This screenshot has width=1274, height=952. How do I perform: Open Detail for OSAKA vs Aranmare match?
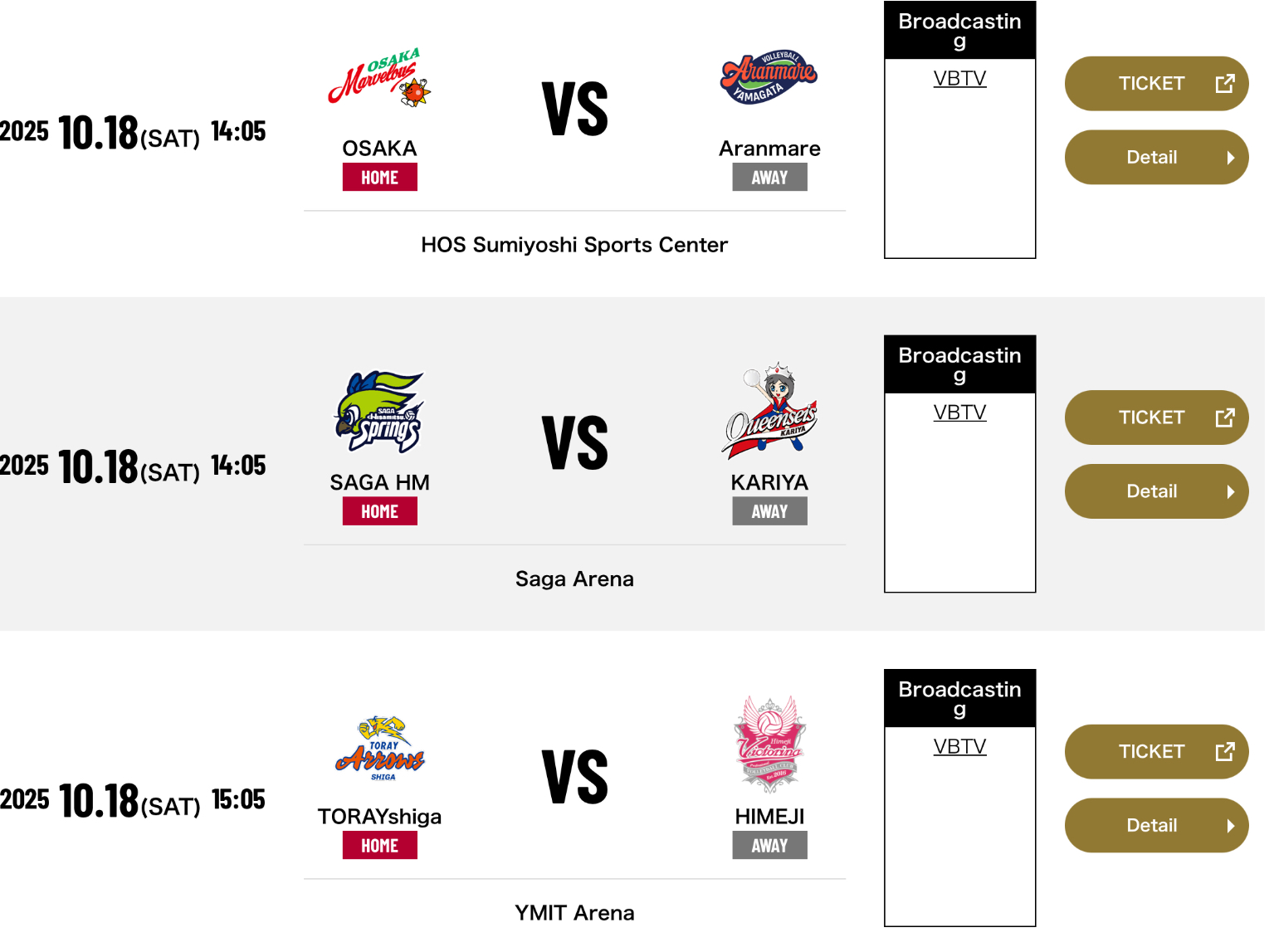pyautogui.click(x=1157, y=158)
